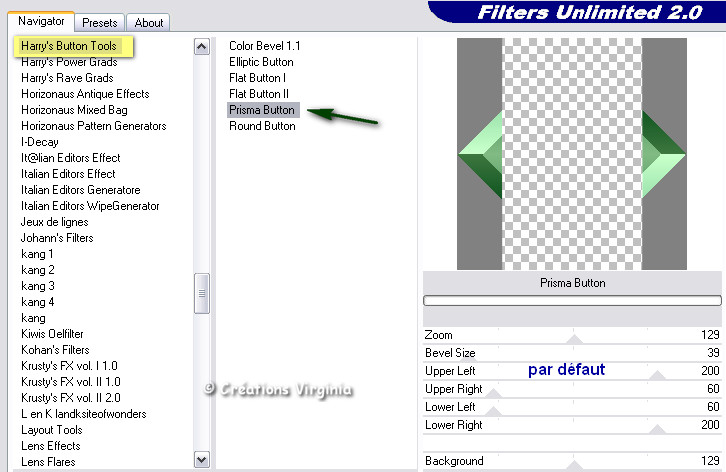This screenshot has height=472, width=726.
Task: Select Kiwis Oelfilter category
Action: (52, 334)
